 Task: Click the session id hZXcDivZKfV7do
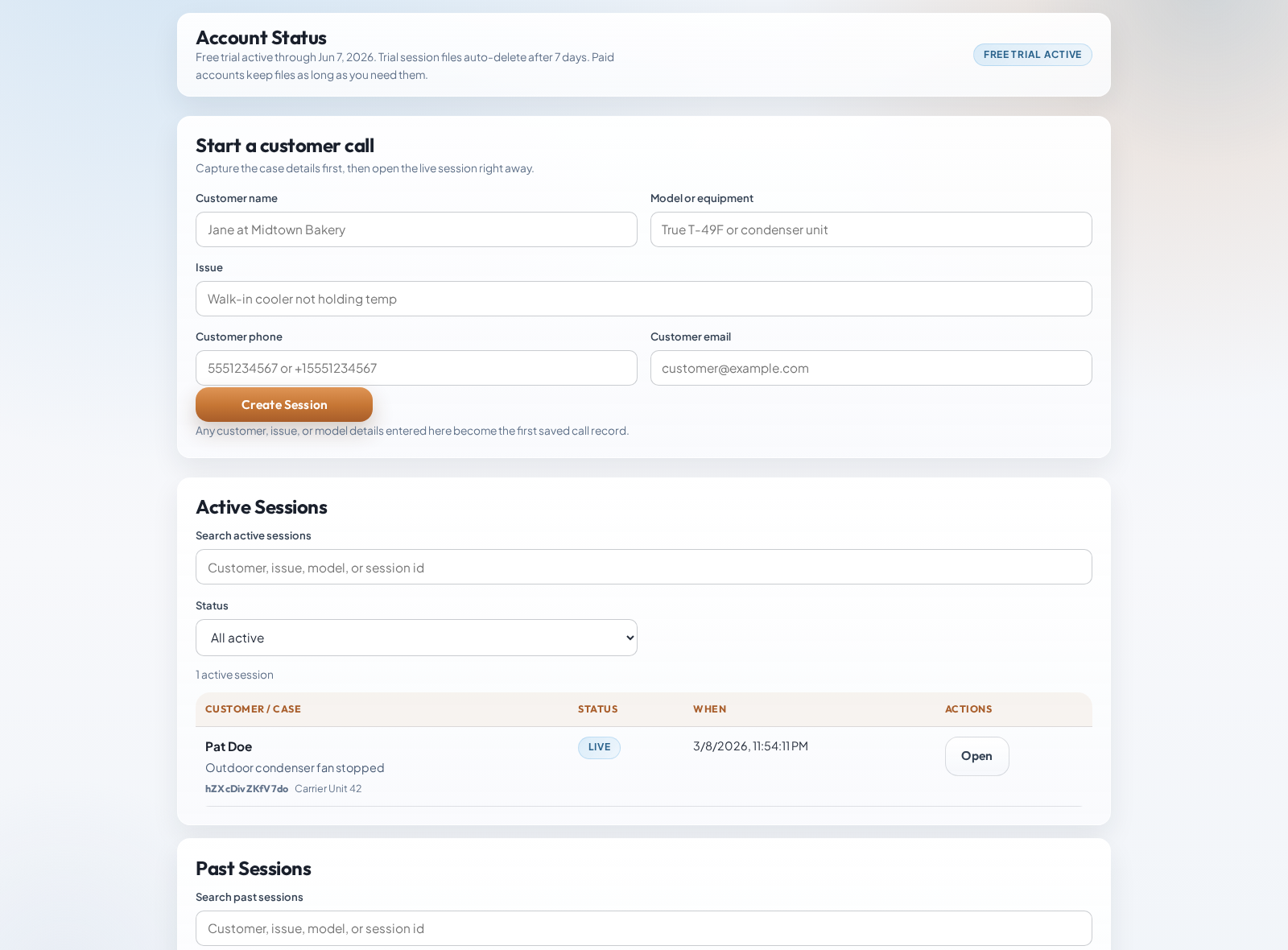coord(246,789)
